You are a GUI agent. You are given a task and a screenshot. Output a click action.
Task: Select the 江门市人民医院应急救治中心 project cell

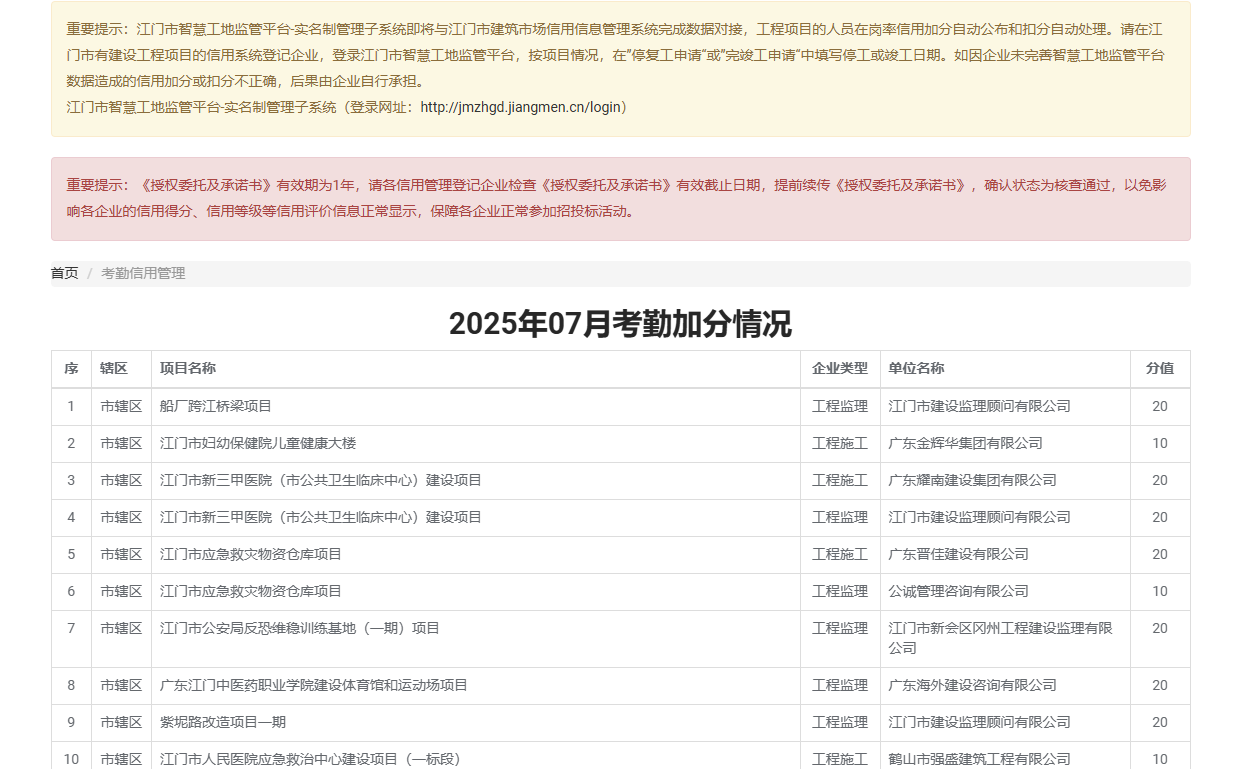476,756
